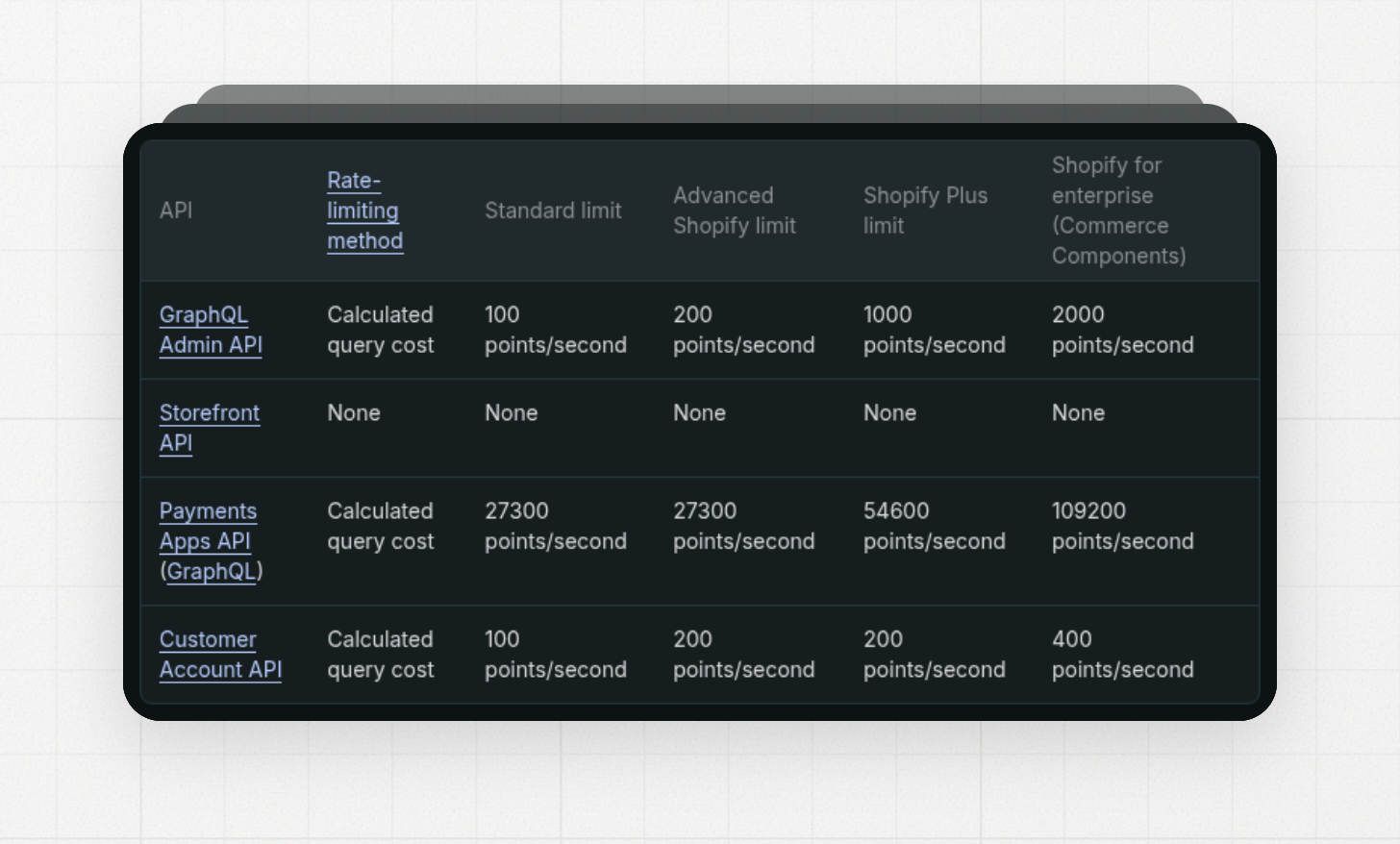Click the Storefront API Shopify Plus None cell
Viewport: 1400px width, 844px height.
[x=890, y=413]
